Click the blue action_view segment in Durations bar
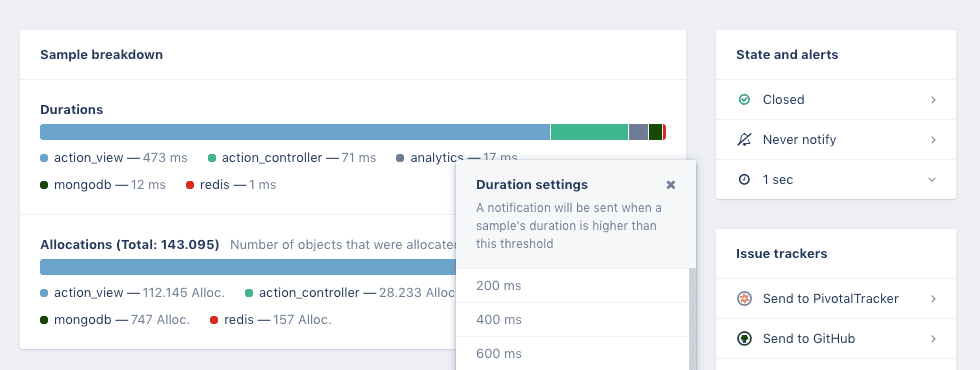980x370 pixels. 295,132
